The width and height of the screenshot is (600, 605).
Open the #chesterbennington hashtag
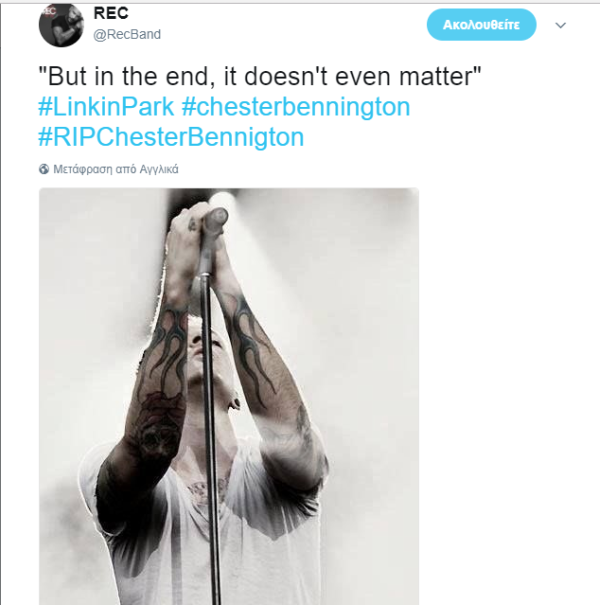point(296,107)
